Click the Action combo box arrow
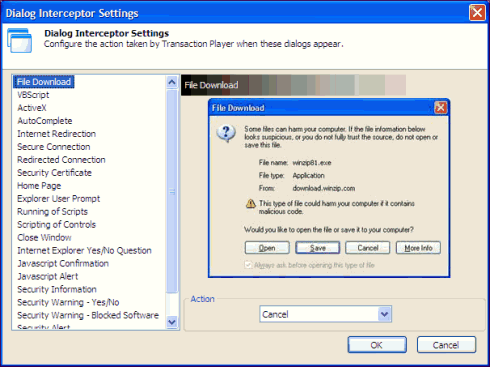Screen dimensions: 490x367 click(384, 314)
